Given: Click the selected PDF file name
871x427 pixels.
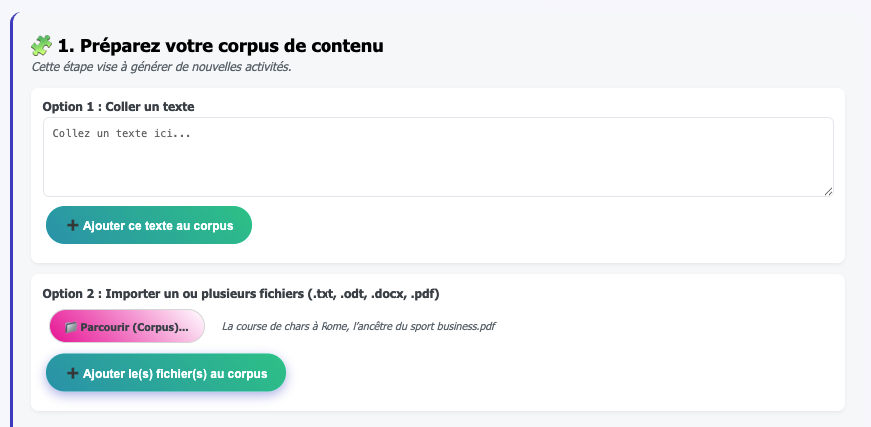Looking at the screenshot, I should 358,326.
